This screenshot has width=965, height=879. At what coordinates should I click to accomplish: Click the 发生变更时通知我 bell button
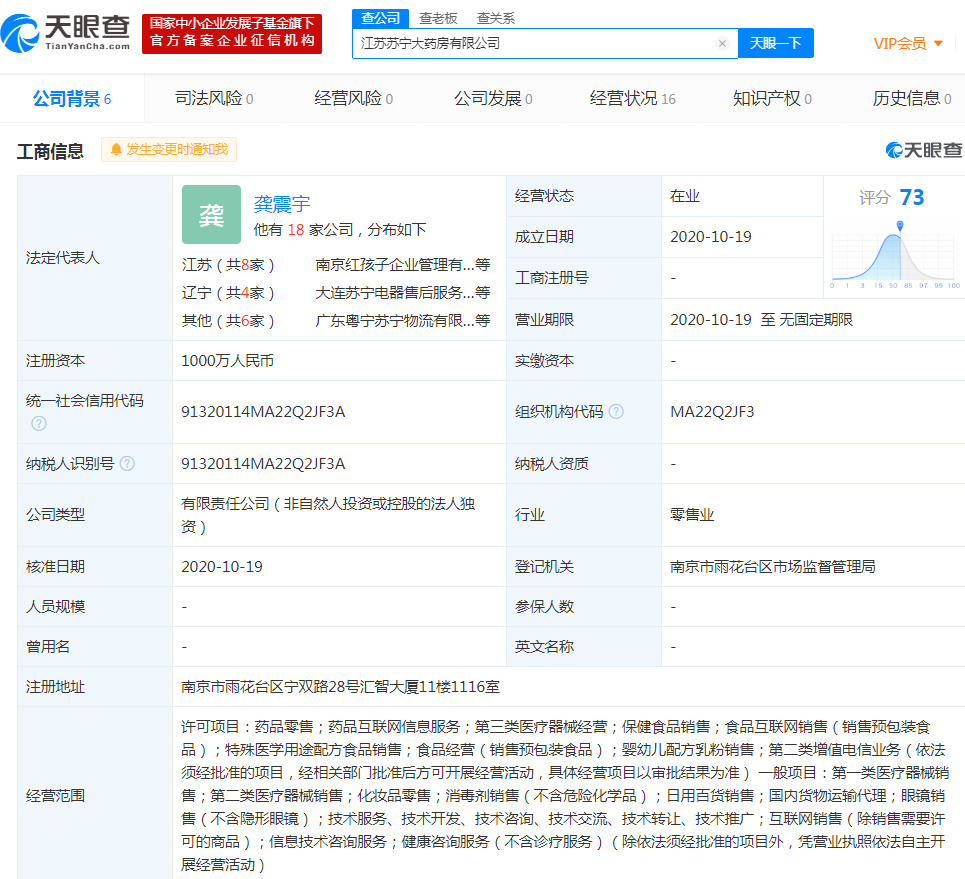pos(169,150)
